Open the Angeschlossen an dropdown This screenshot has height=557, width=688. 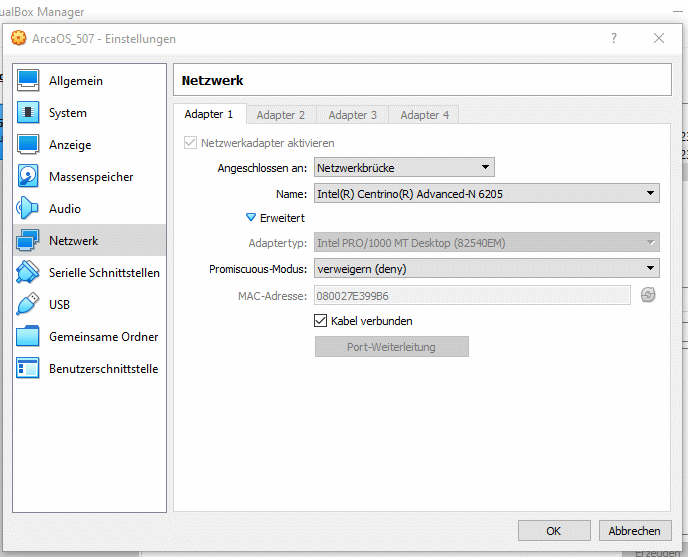(404, 168)
